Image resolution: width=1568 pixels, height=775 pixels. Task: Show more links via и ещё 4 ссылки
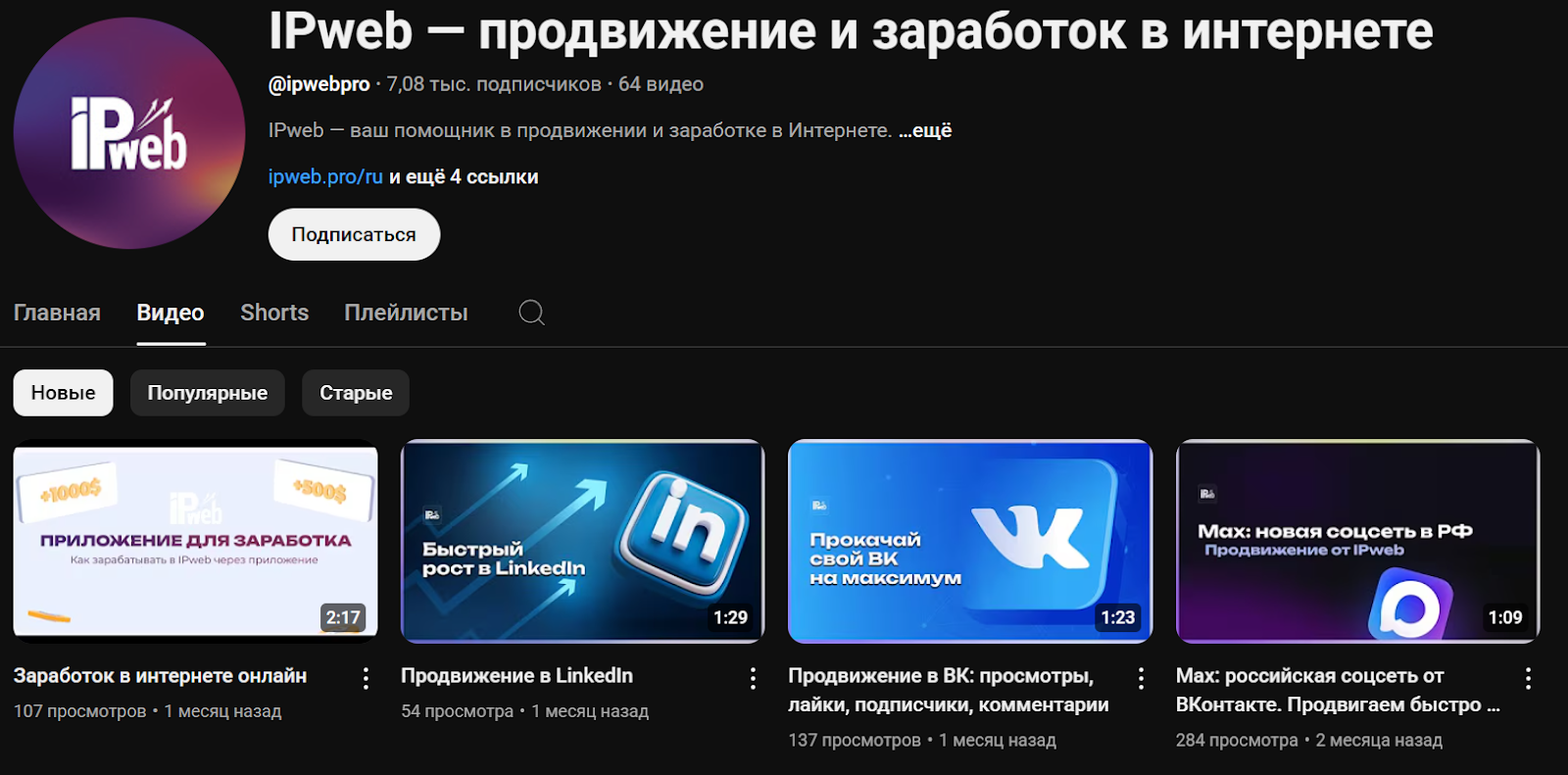464,177
